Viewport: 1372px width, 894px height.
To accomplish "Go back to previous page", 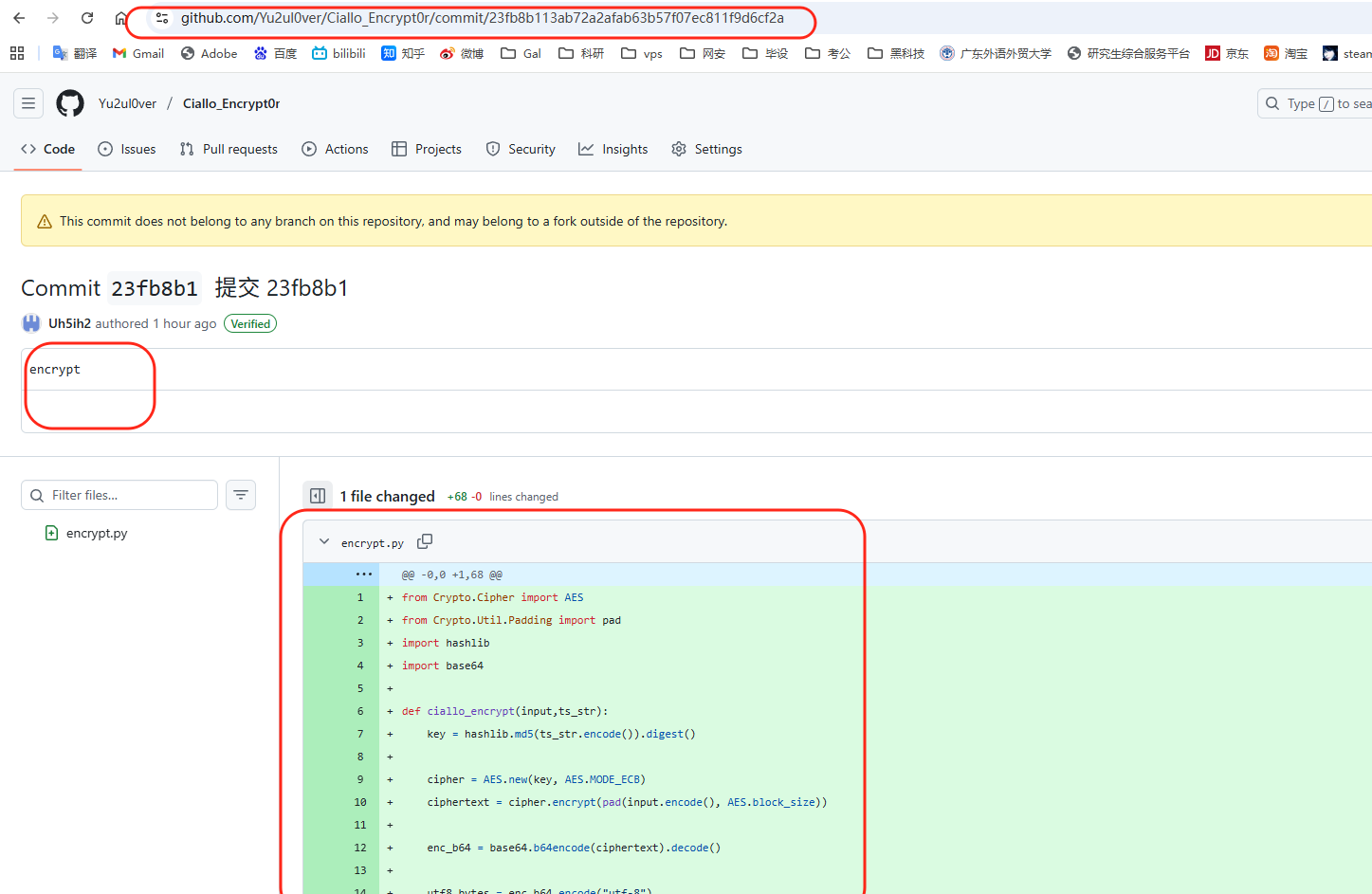I will (19, 18).
